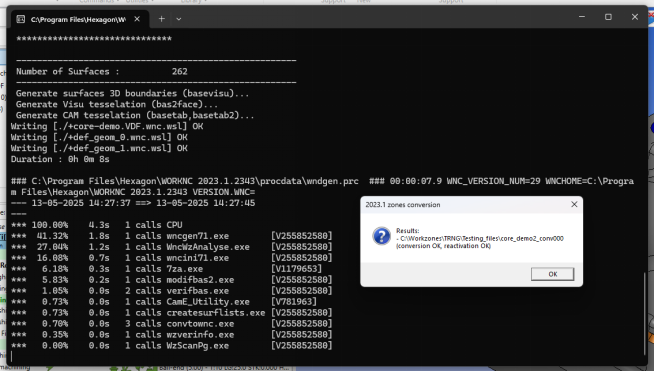Viewport: 654px width, 371px height.
Task: Click 'Generate surfaces 3D boundaries' line
Action: click(x=133, y=93)
